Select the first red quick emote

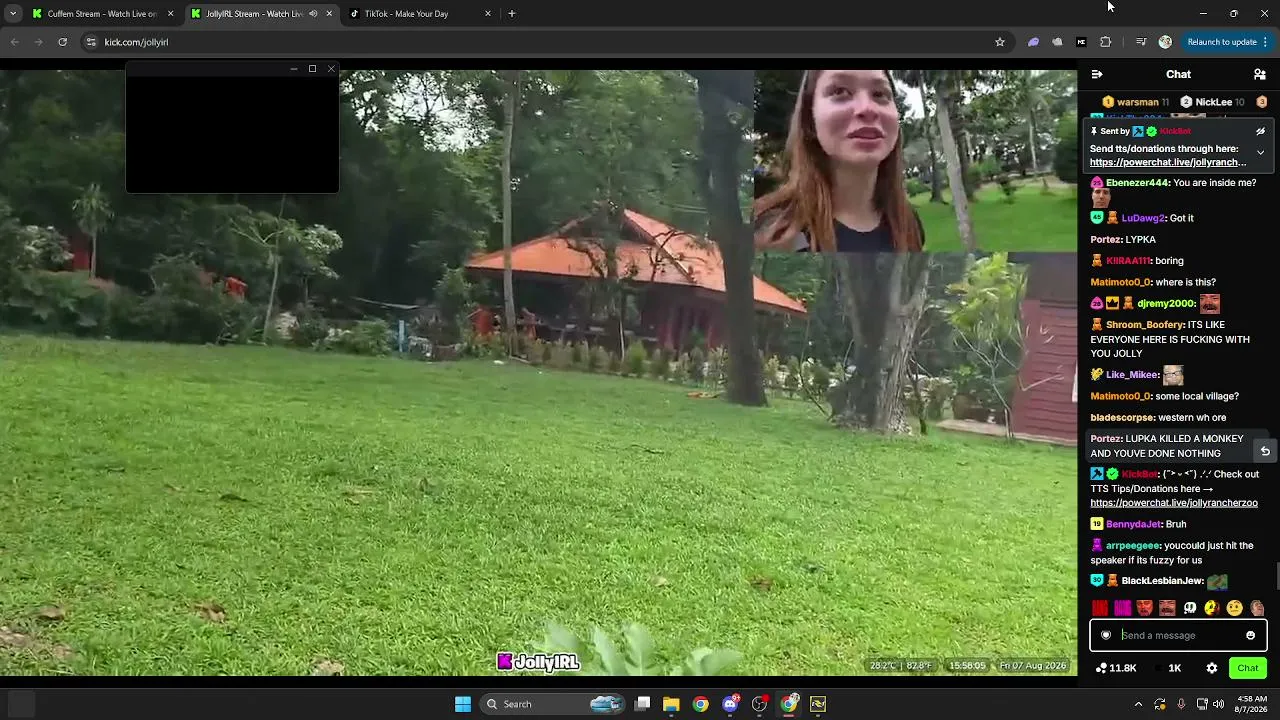coord(1100,608)
